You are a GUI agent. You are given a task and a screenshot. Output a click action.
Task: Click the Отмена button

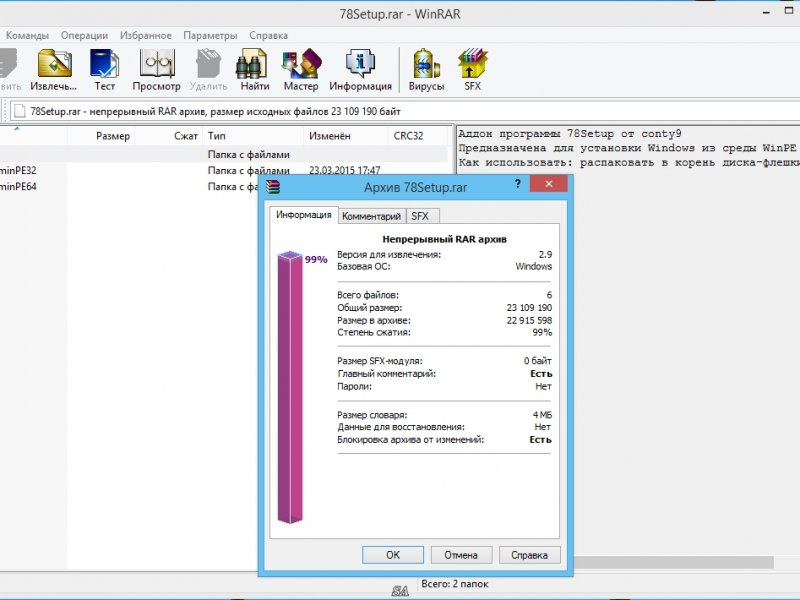pyautogui.click(x=461, y=555)
